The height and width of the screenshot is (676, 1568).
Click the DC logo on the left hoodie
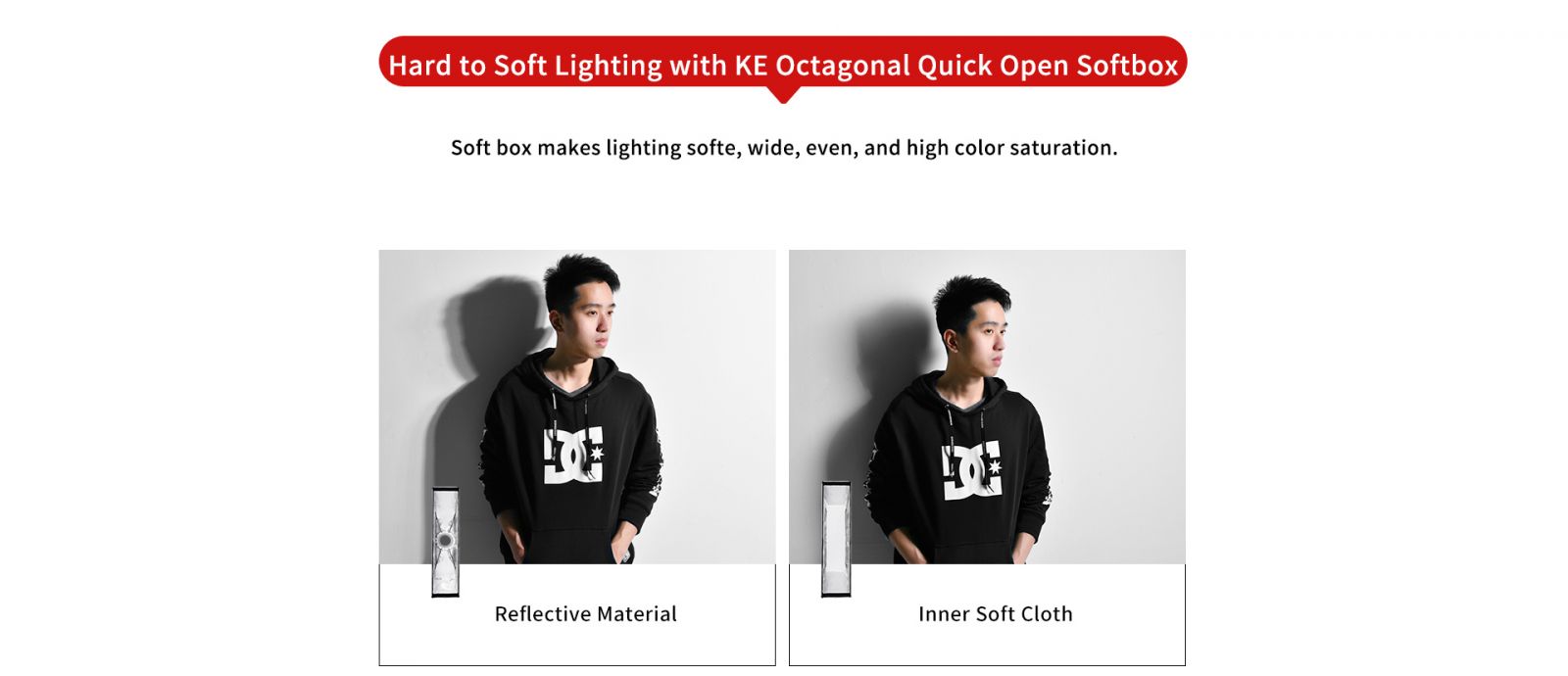[x=573, y=456]
